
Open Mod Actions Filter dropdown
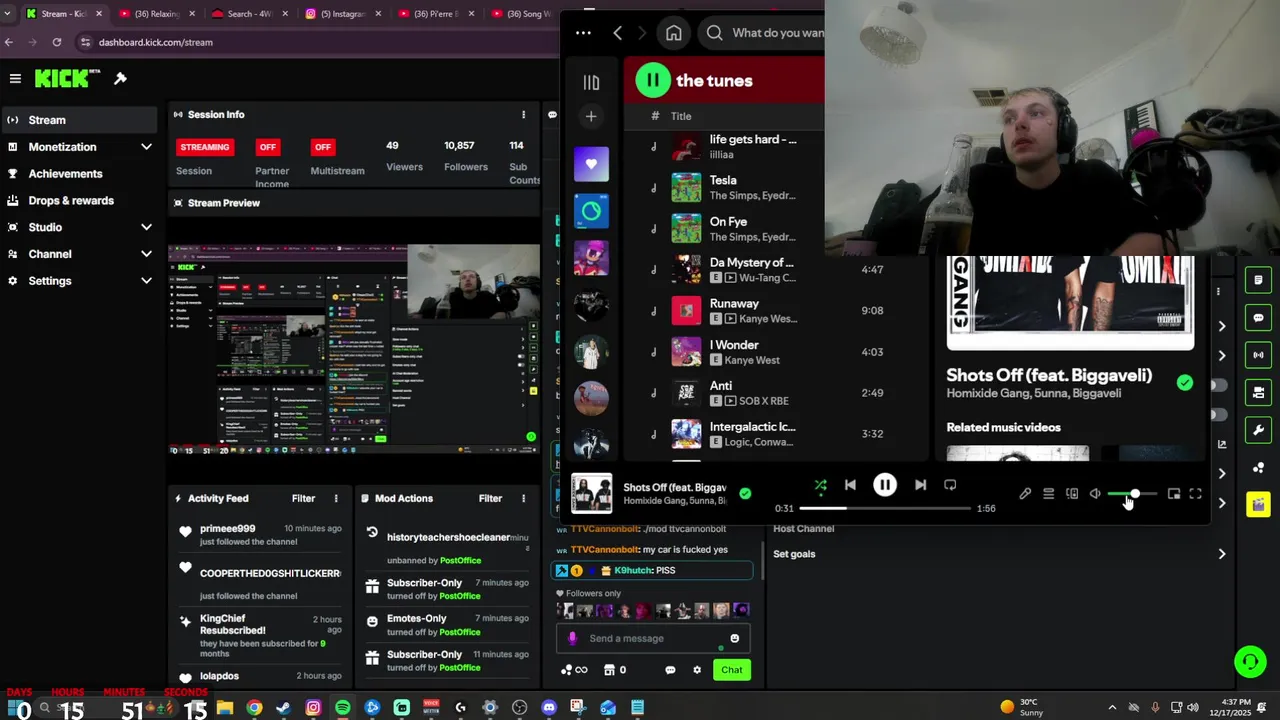(490, 498)
